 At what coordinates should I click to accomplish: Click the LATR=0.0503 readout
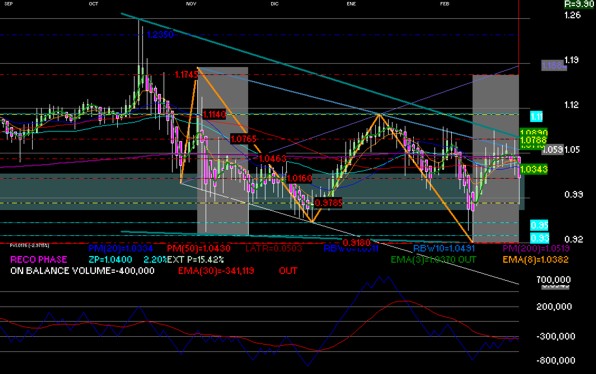click(x=273, y=249)
